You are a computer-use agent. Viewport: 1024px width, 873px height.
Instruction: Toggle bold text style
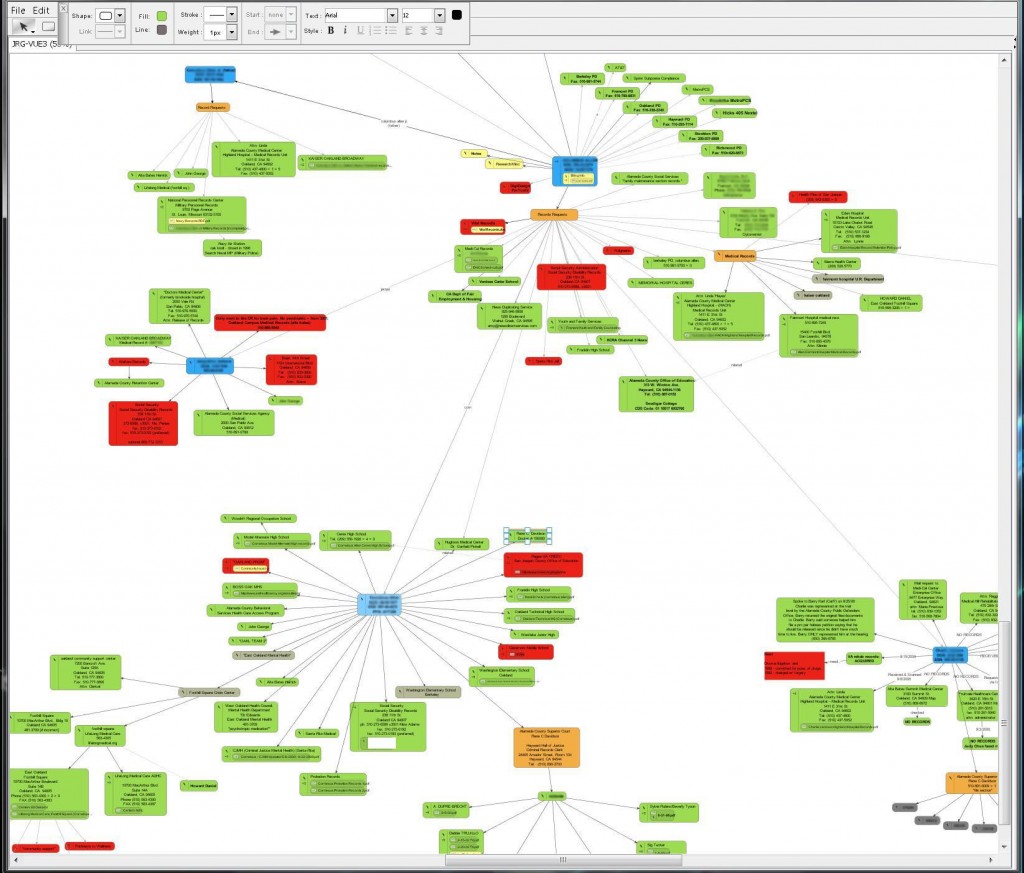click(331, 31)
